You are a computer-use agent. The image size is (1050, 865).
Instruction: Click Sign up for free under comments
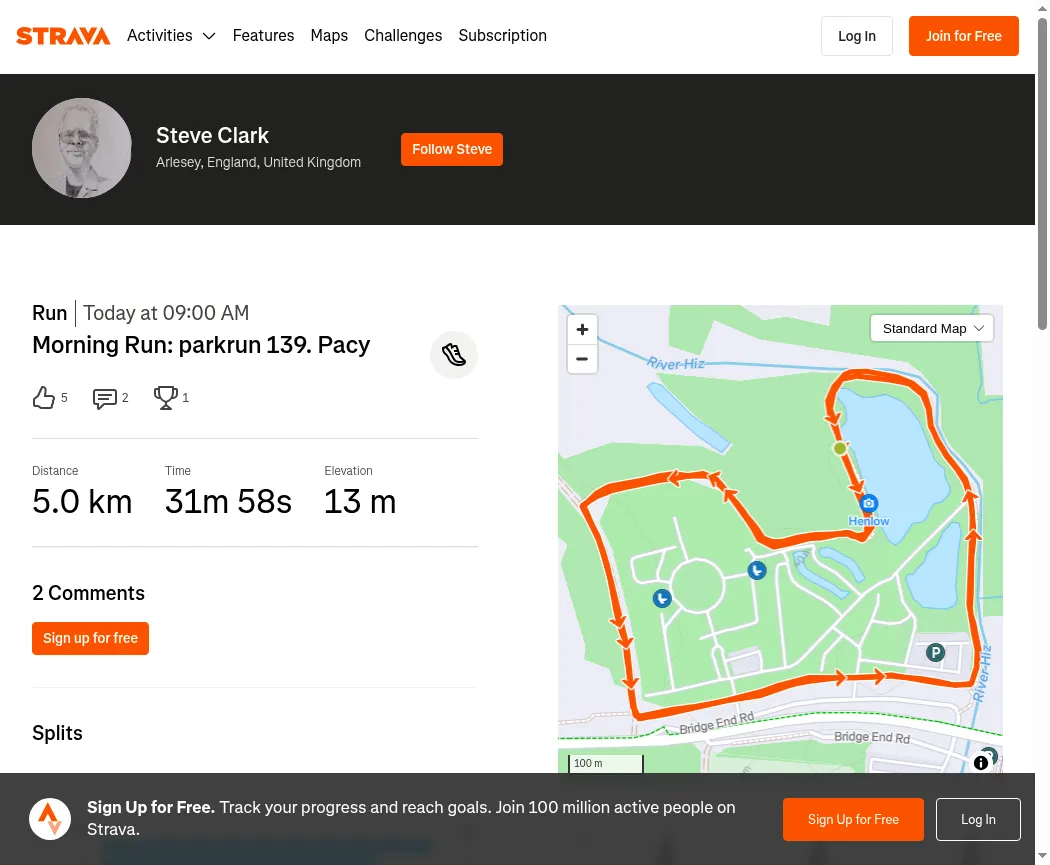pos(90,639)
